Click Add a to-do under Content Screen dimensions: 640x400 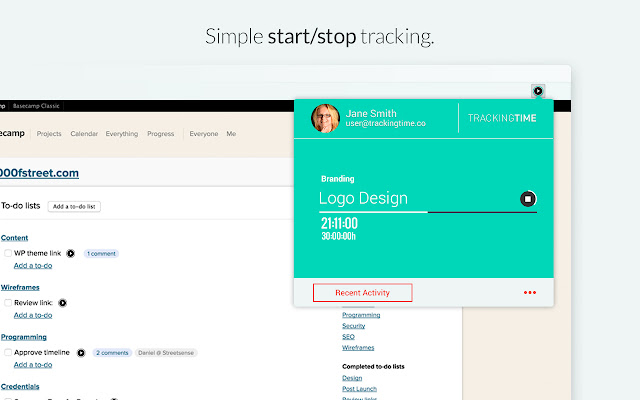click(34, 266)
